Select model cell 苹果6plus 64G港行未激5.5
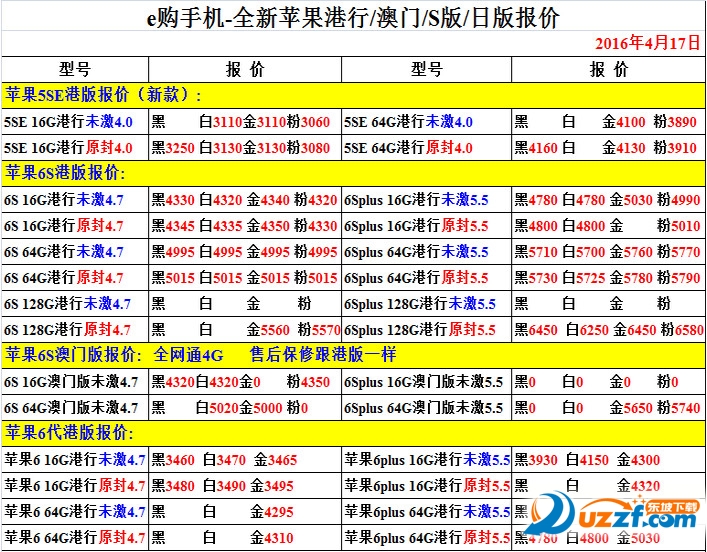Viewport: 707px width, 552px height. tap(427, 512)
